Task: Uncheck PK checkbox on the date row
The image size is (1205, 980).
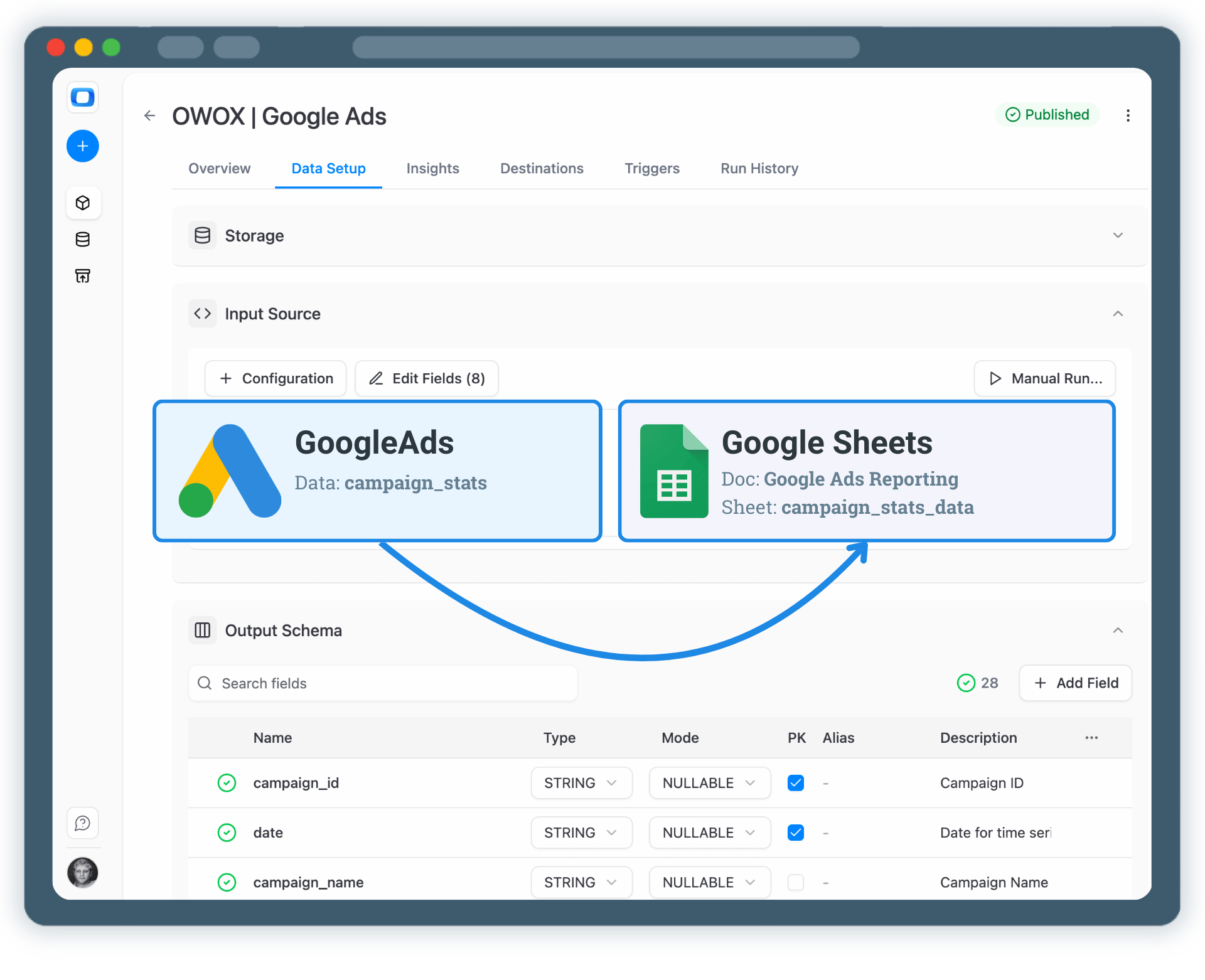Action: coord(795,832)
